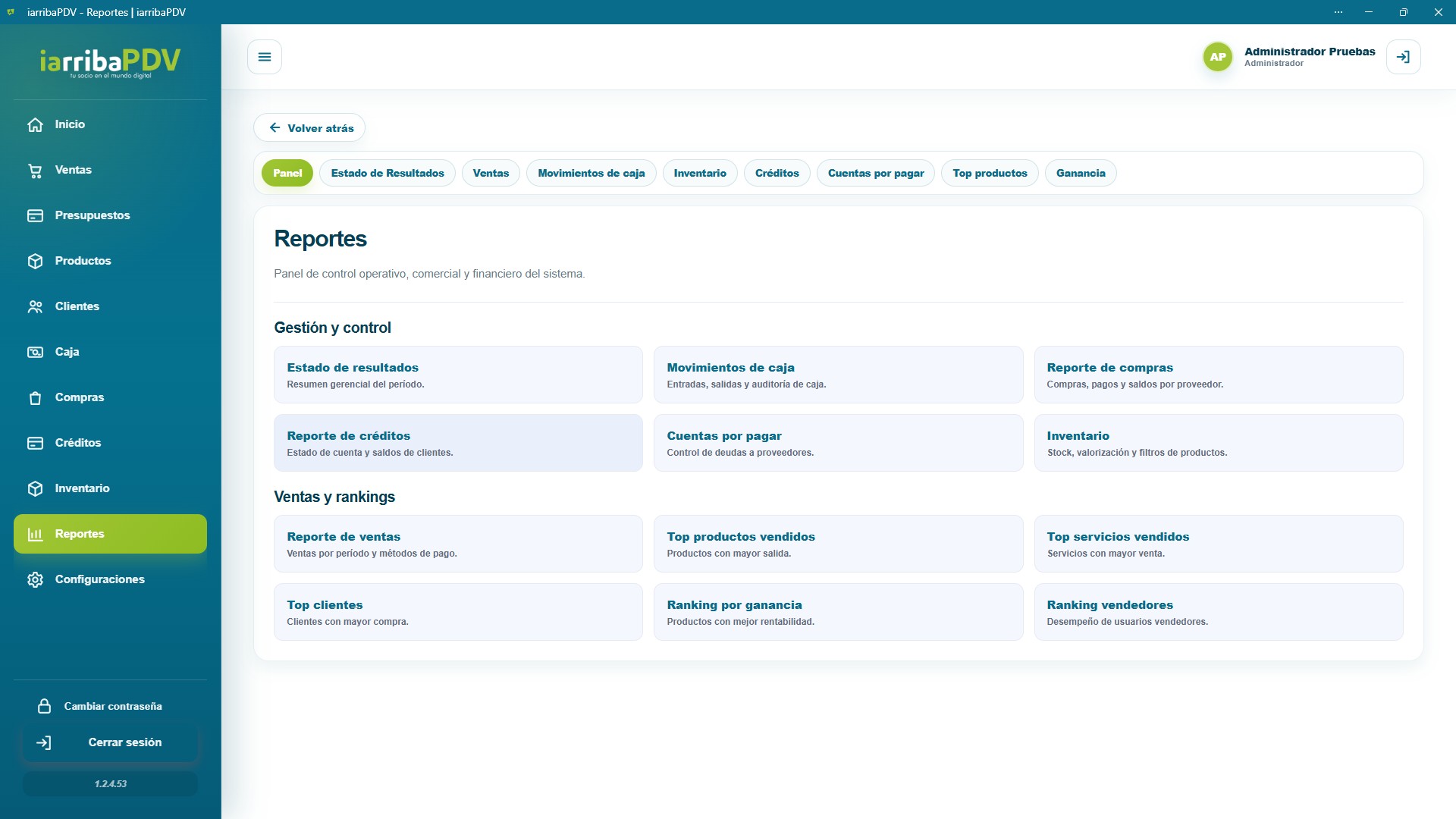Open the Inventario report card
Image resolution: width=1456 pixels, height=819 pixels.
click(x=1219, y=443)
